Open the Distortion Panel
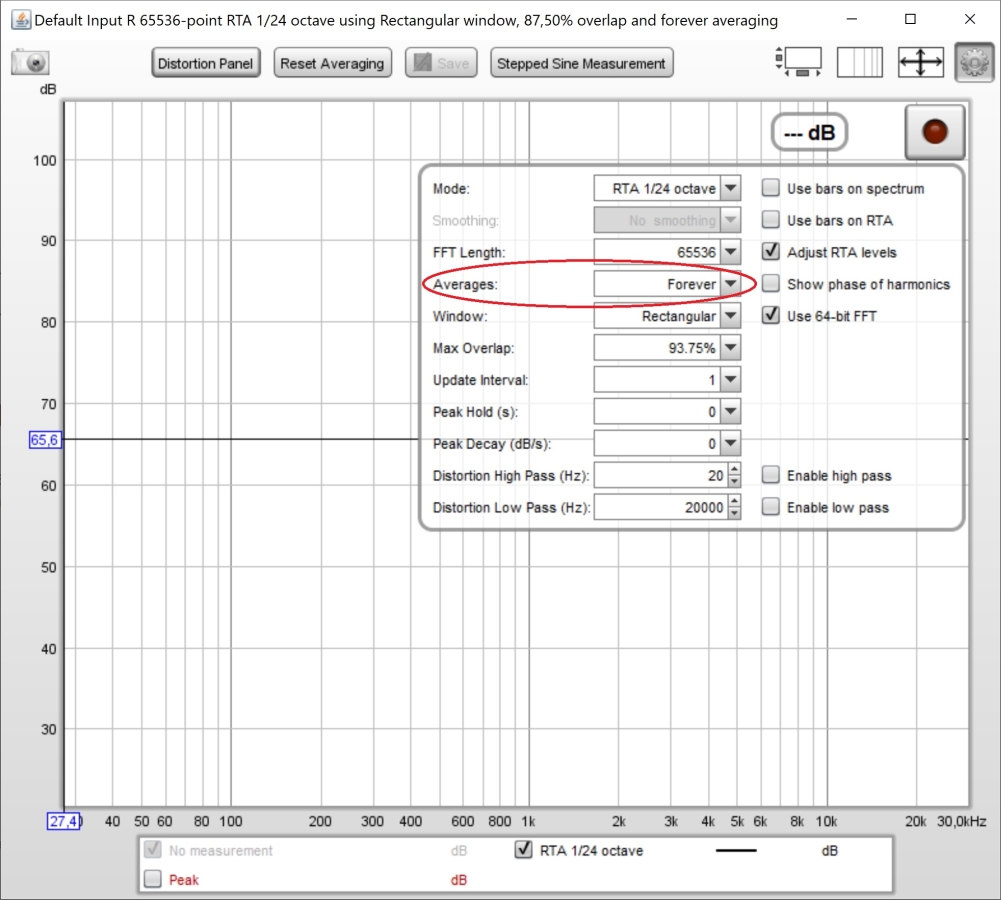Image resolution: width=1001 pixels, height=900 pixels. tap(206, 63)
